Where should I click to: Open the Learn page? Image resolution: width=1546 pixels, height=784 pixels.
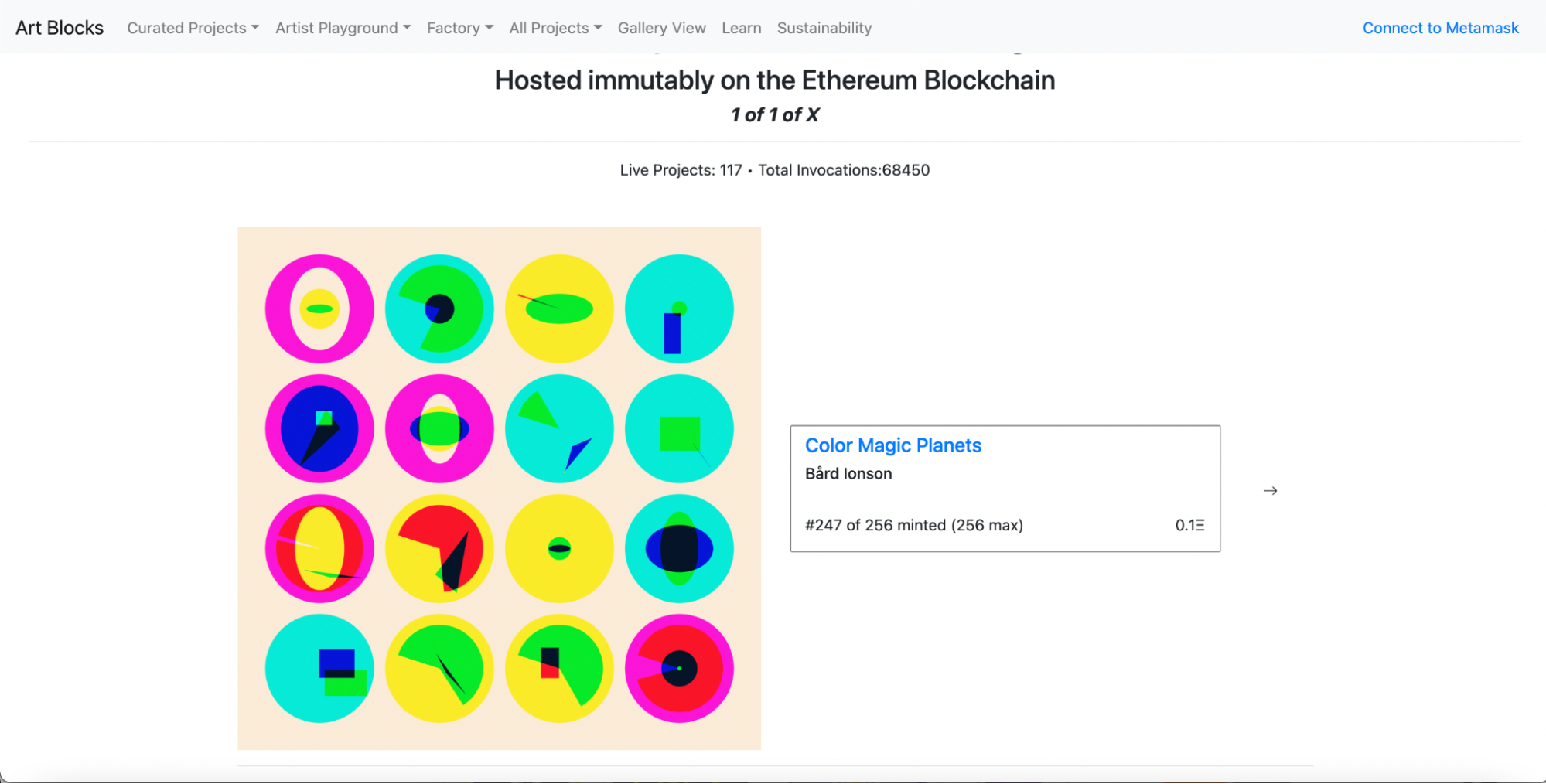742,28
